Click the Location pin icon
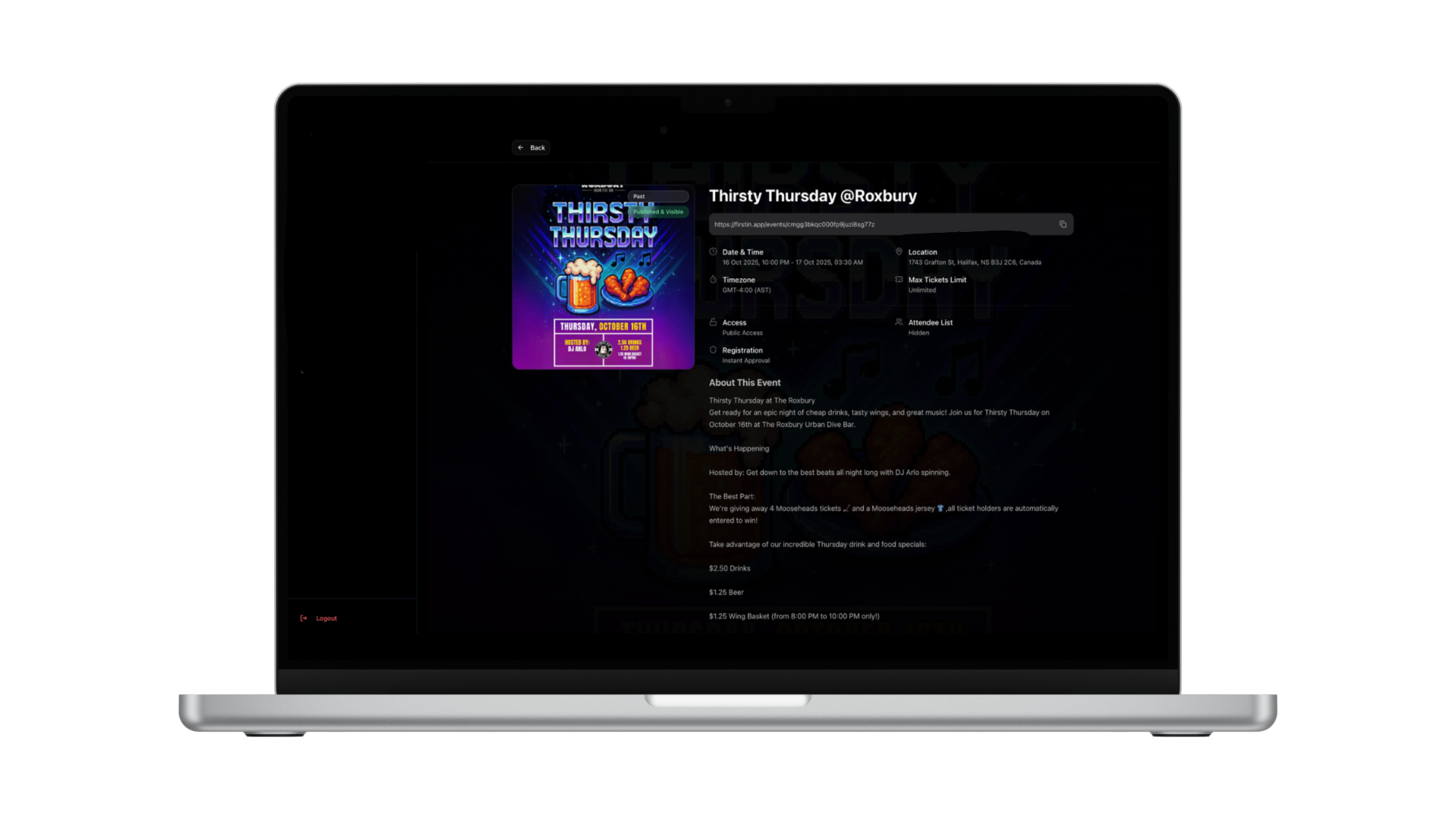The image size is (1456, 819). (x=899, y=252)
